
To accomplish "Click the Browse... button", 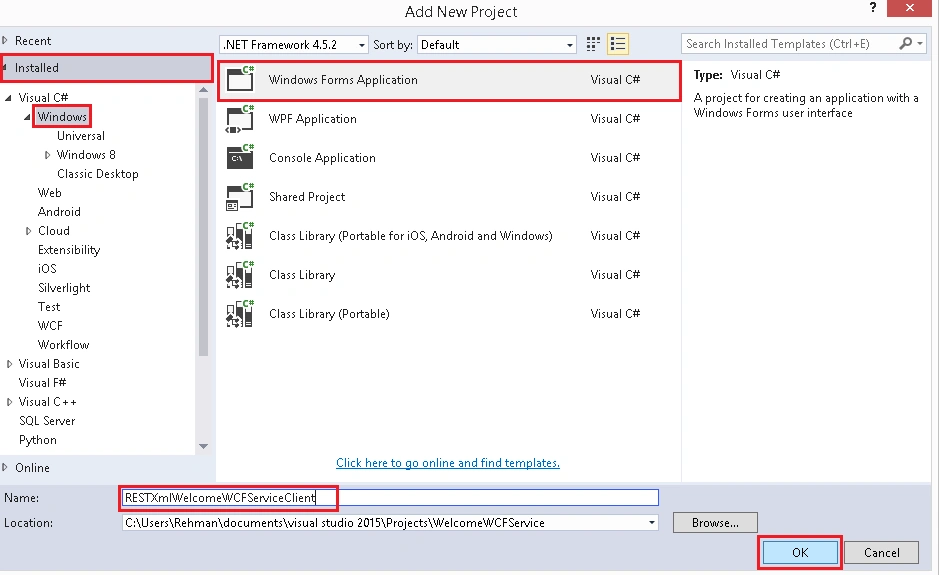I will 715,522.
